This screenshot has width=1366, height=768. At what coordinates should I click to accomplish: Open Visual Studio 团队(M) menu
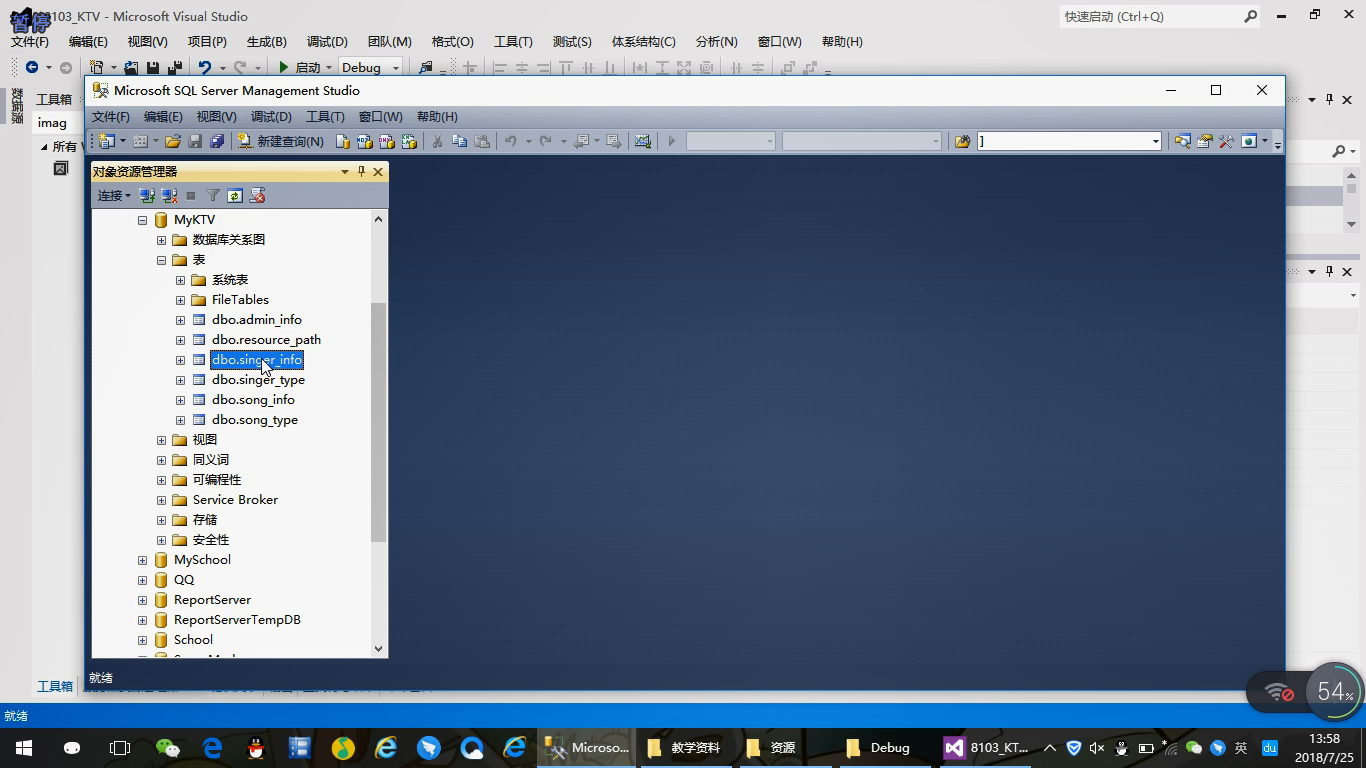point(389,41)
